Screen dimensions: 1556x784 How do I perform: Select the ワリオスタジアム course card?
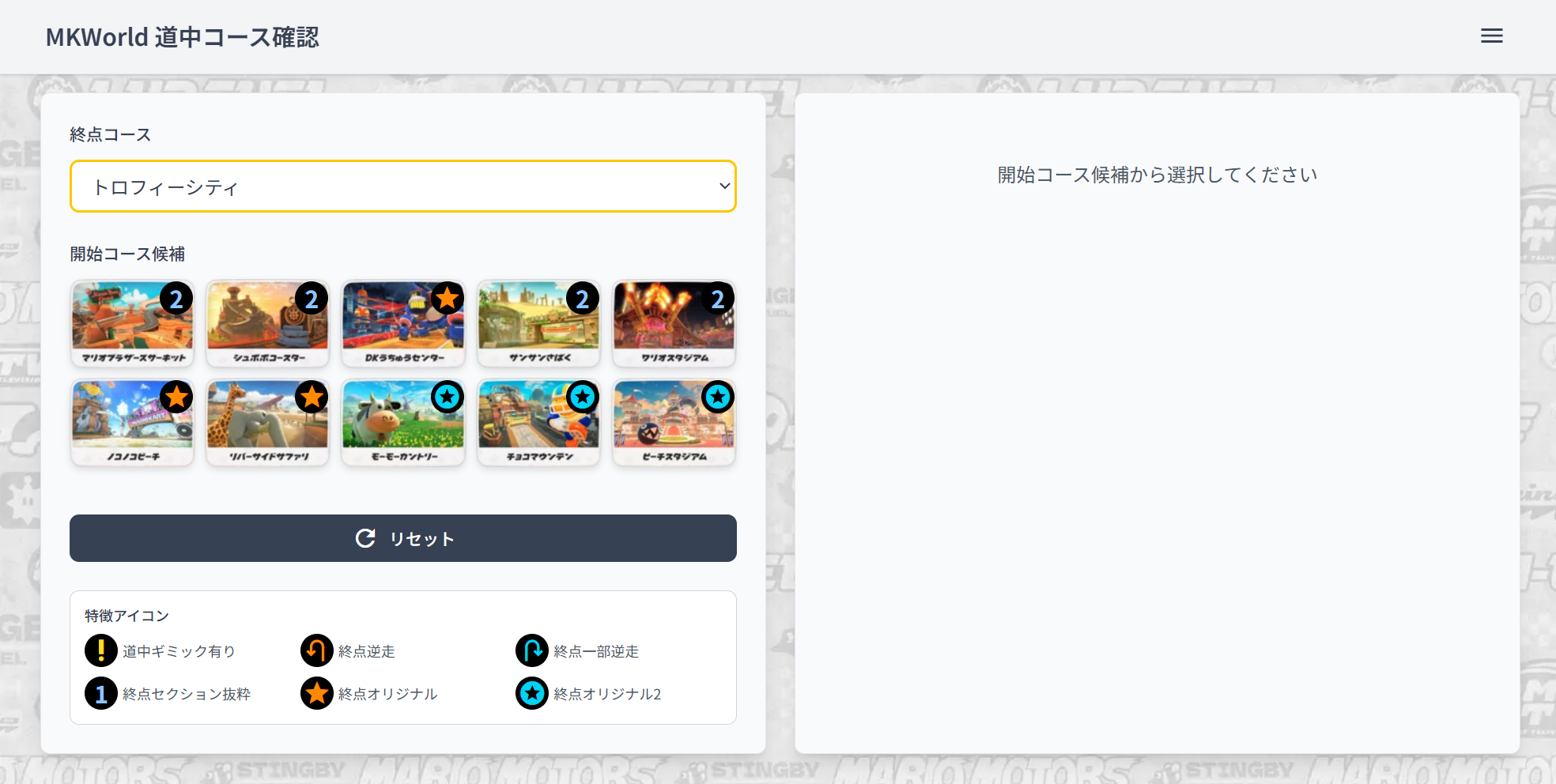(674, 324)
